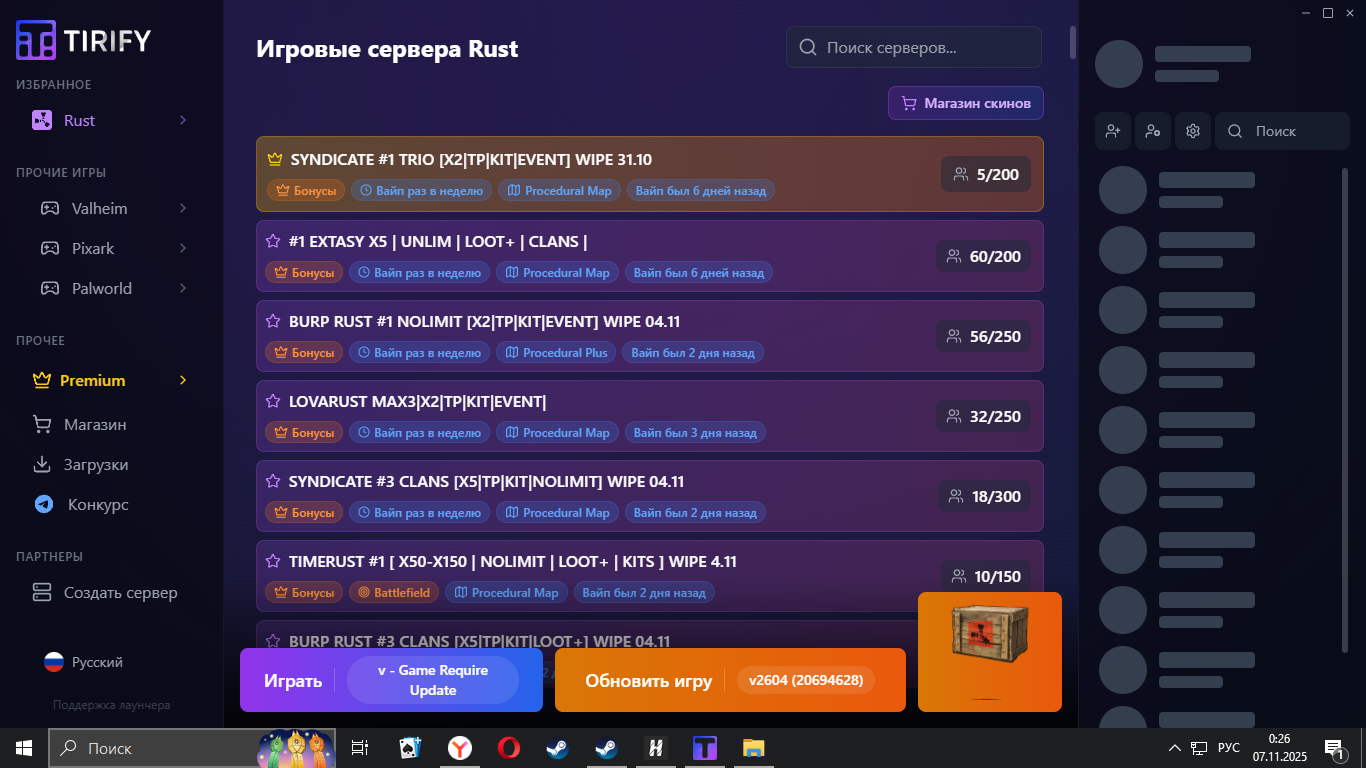Expand the Palworld chevron arrow
The image size is (1366, 768).
coord(183,288)
